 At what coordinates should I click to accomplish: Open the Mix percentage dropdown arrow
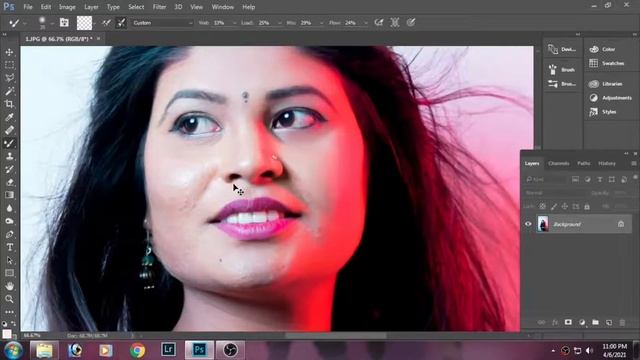(322, 23)
